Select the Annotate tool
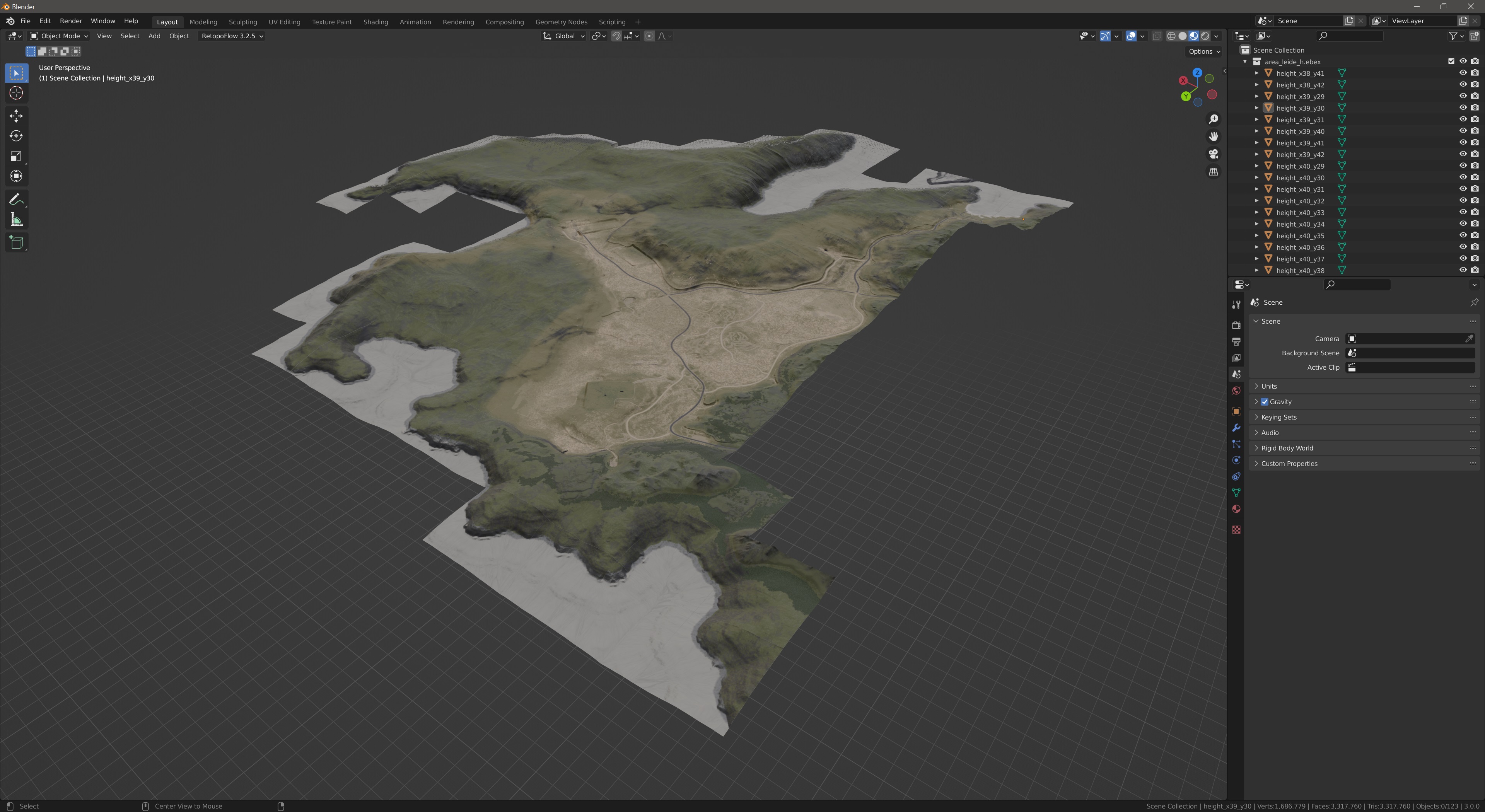This screenshot has height=812, width=1485. point(16,200)
